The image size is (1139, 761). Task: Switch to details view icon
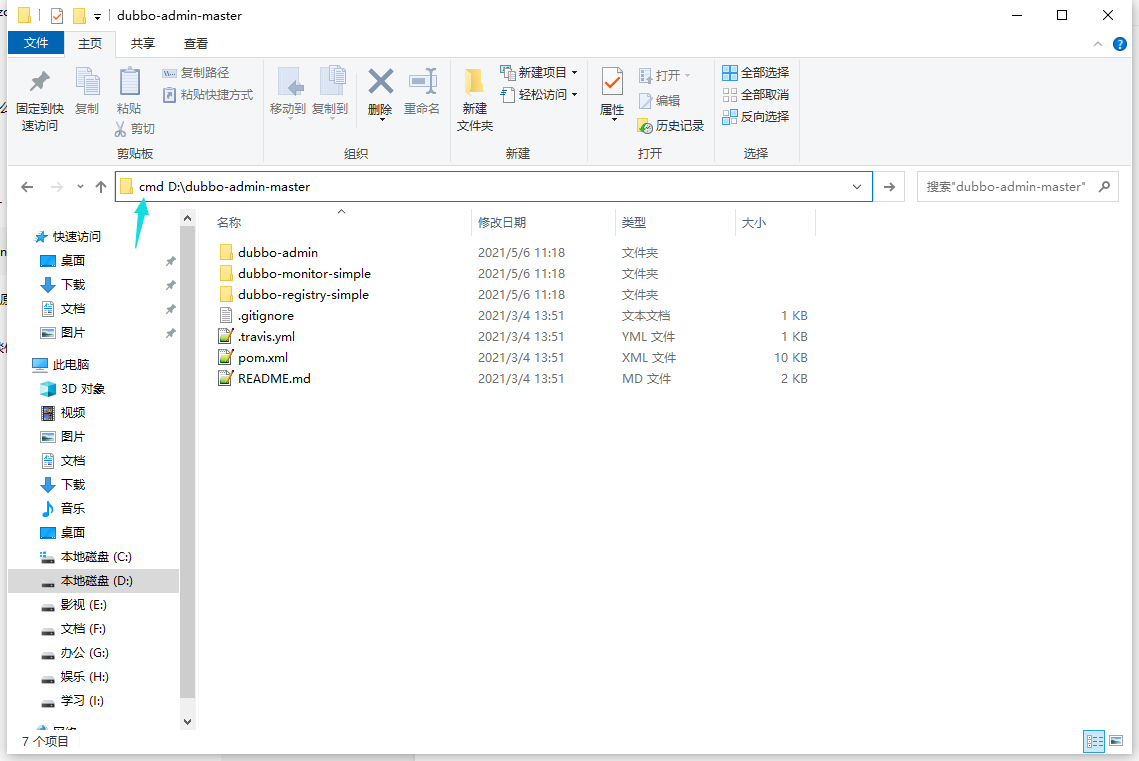[x=1094, y=741]
